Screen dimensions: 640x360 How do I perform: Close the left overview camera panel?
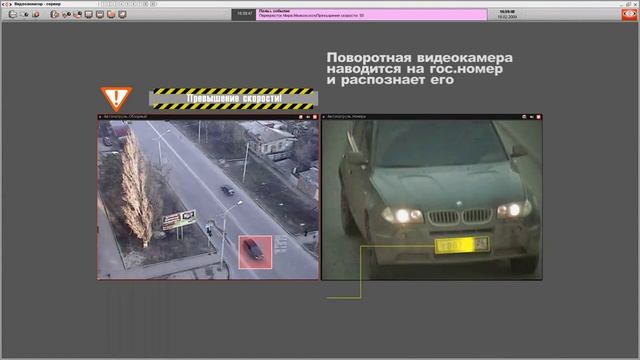pos(315,117)
